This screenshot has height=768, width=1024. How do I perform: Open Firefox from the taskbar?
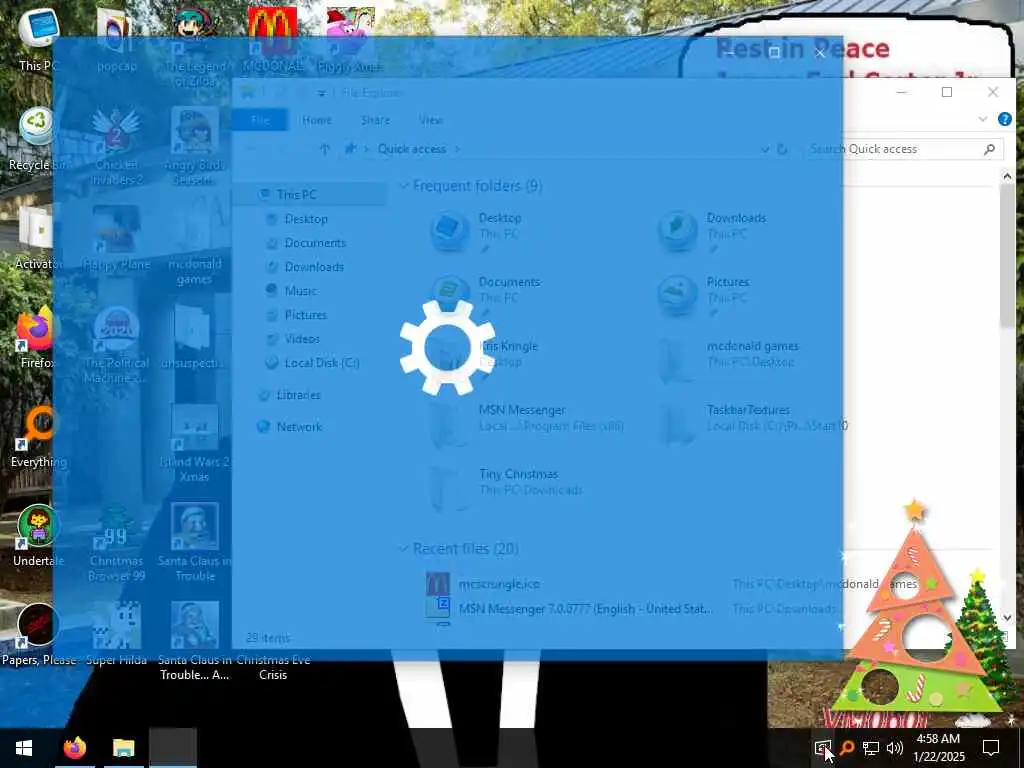coord(74,748)
